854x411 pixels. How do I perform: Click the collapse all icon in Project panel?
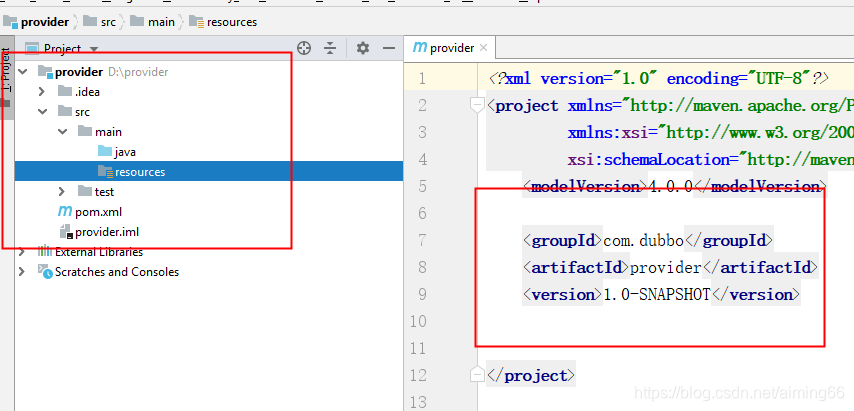(330, 48)
